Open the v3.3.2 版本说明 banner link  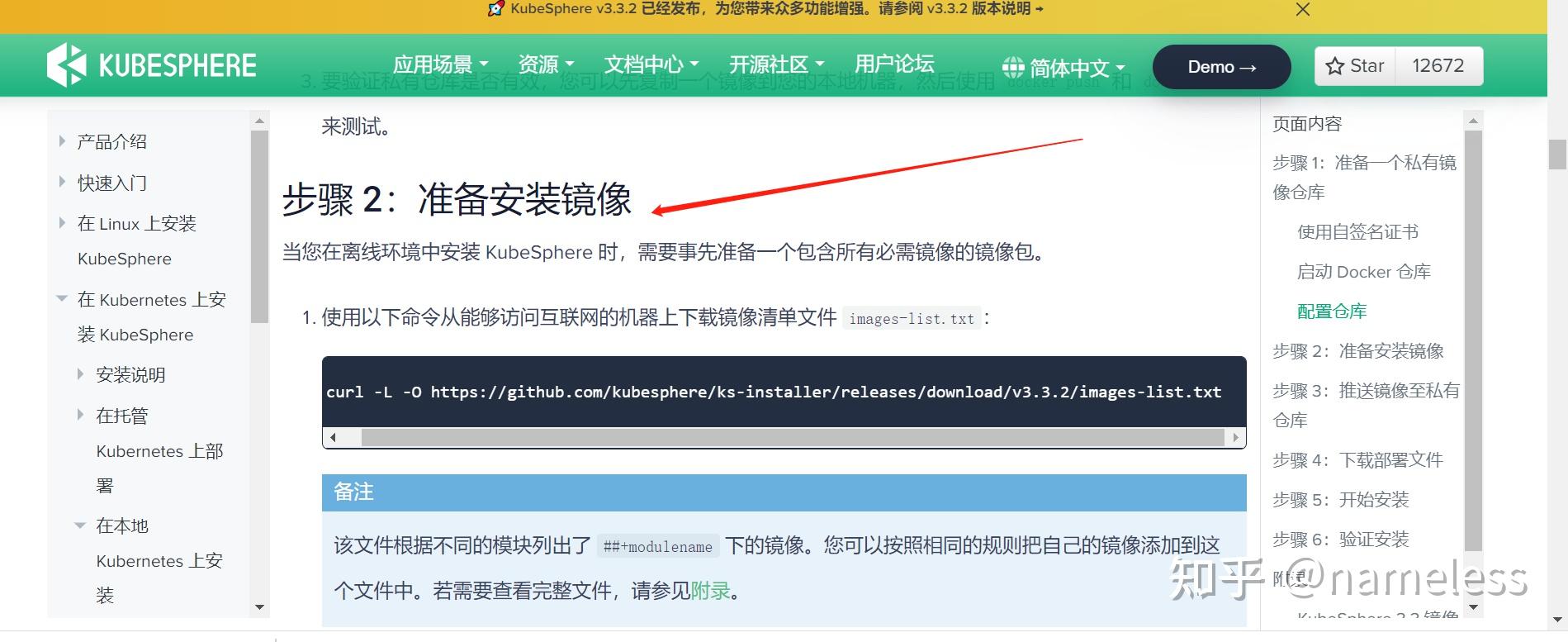point(984,9)
